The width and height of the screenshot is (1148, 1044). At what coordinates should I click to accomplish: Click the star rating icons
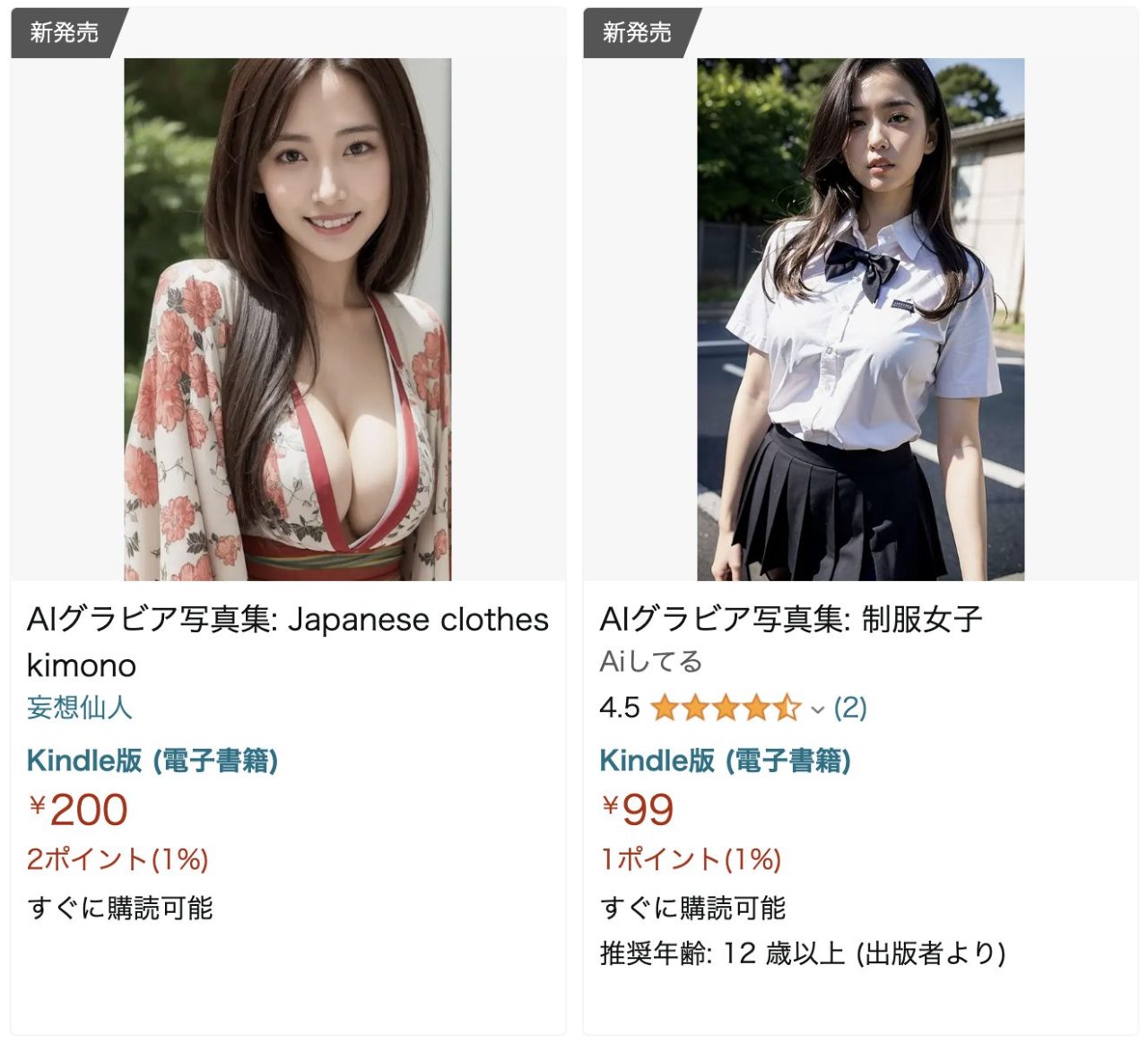tap(726, 708)
